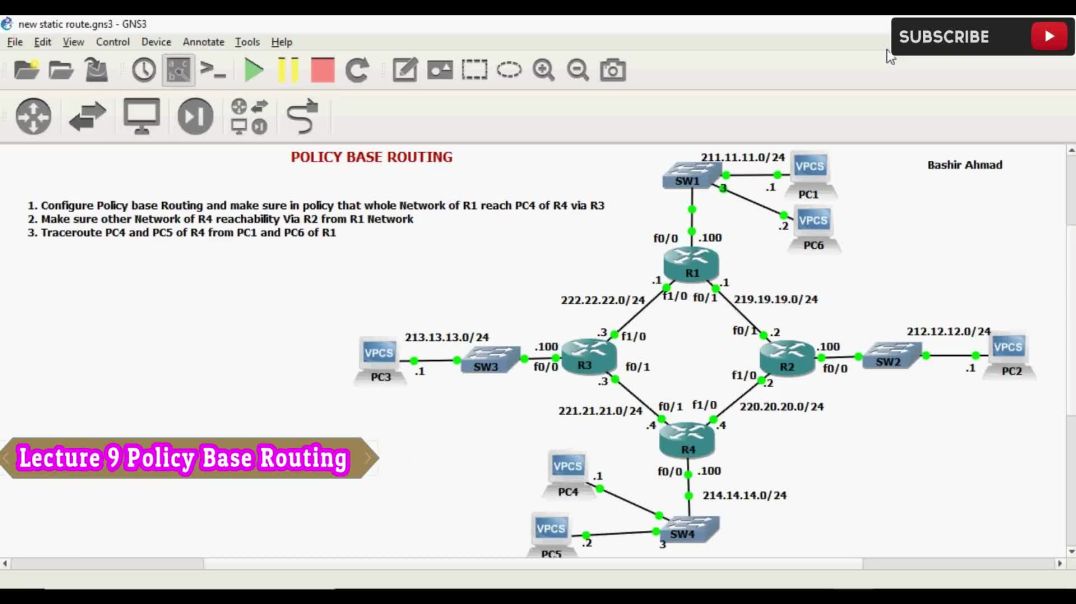Image resolution: width=1076 pixels, height=604 pixels.
Task: Click the Bashir Ahmad text note
Action: 965,165
